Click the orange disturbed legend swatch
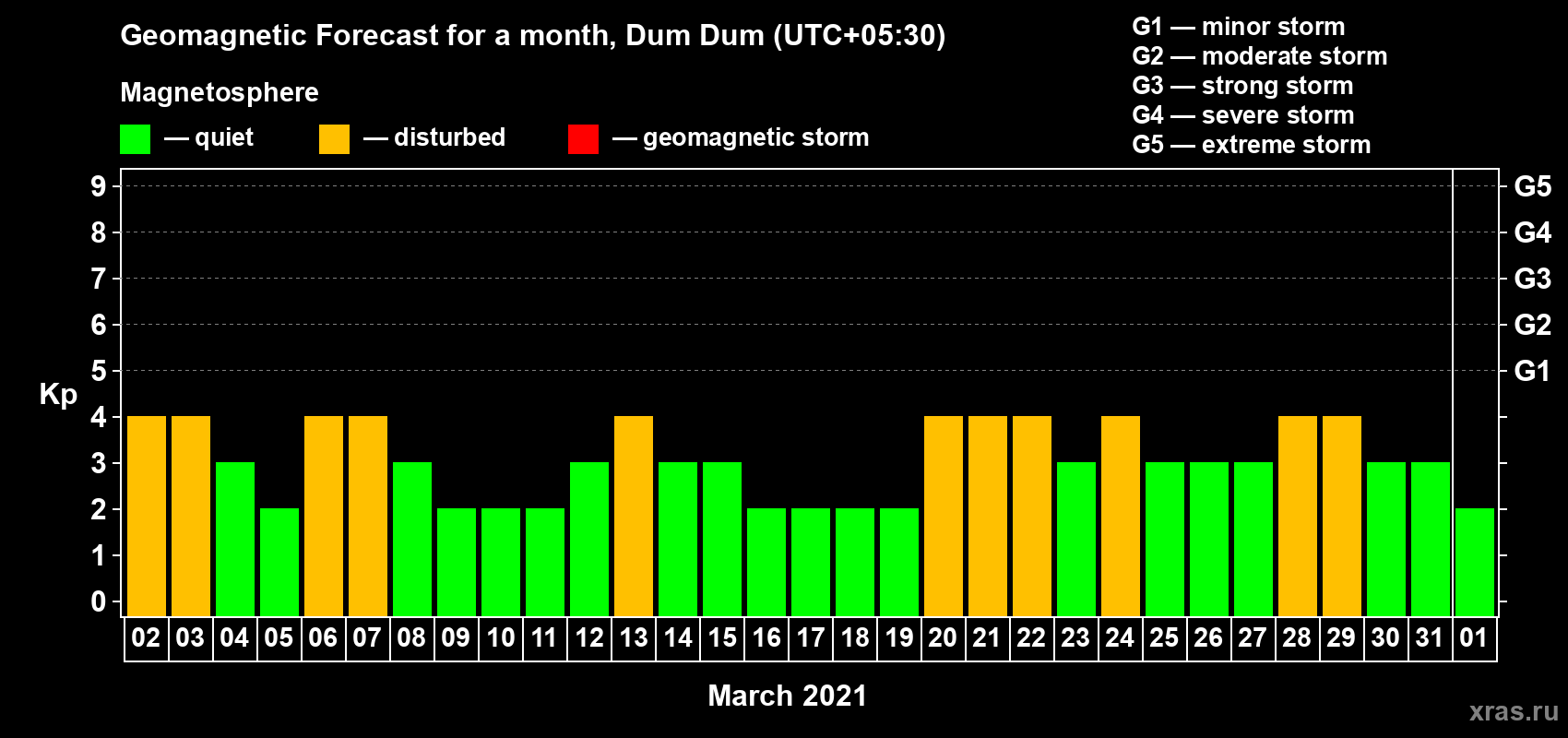This screenshot has width=1568, height=738. pos(334,139)
